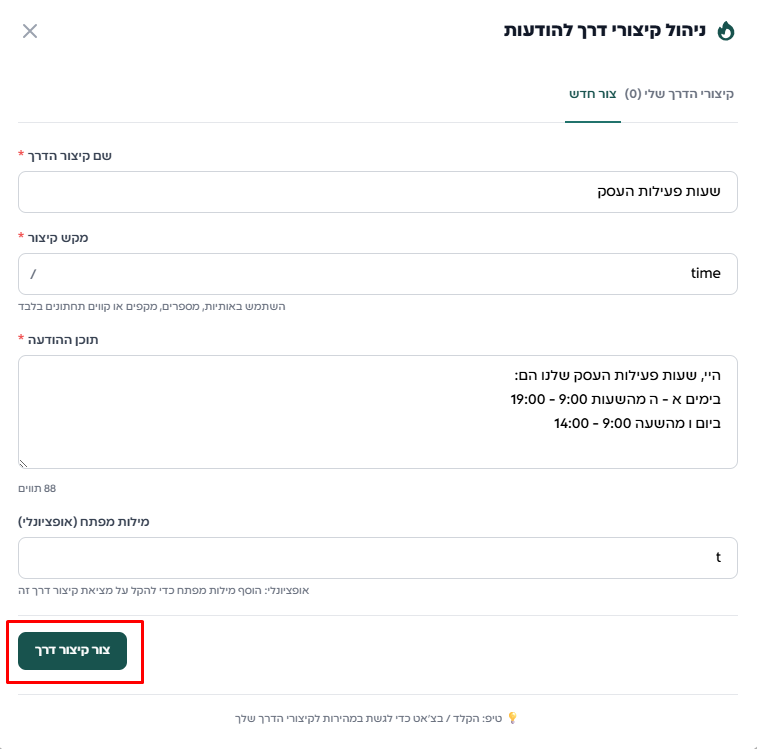The height and width of the screenshot is (749, 757).
Task: Click the dialog title 'ניהול קיצורי דרך להודעות'
Action: click(x=605, y=31)
